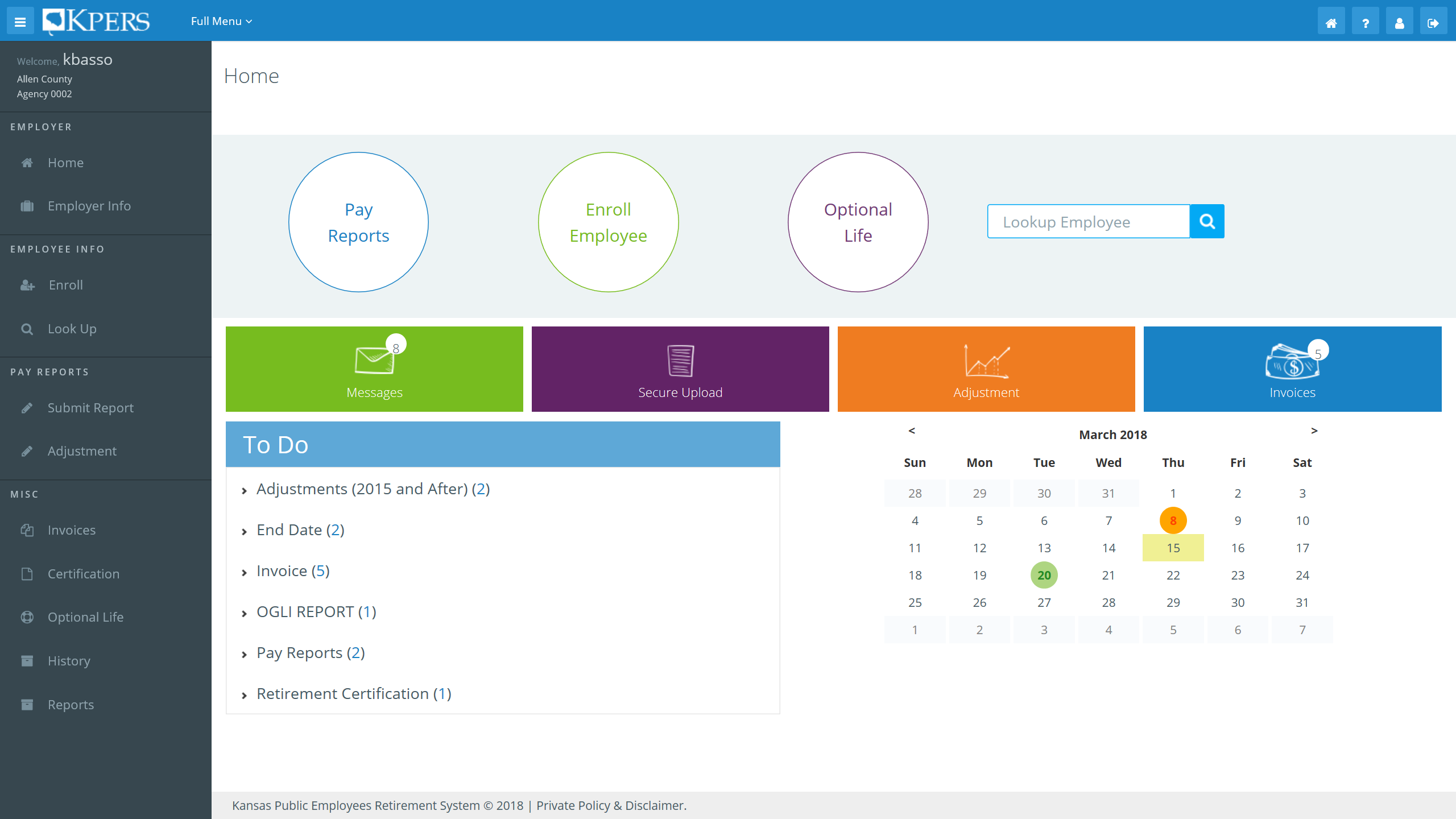Focus the Lookup Employee search field

coord(1089,222)
